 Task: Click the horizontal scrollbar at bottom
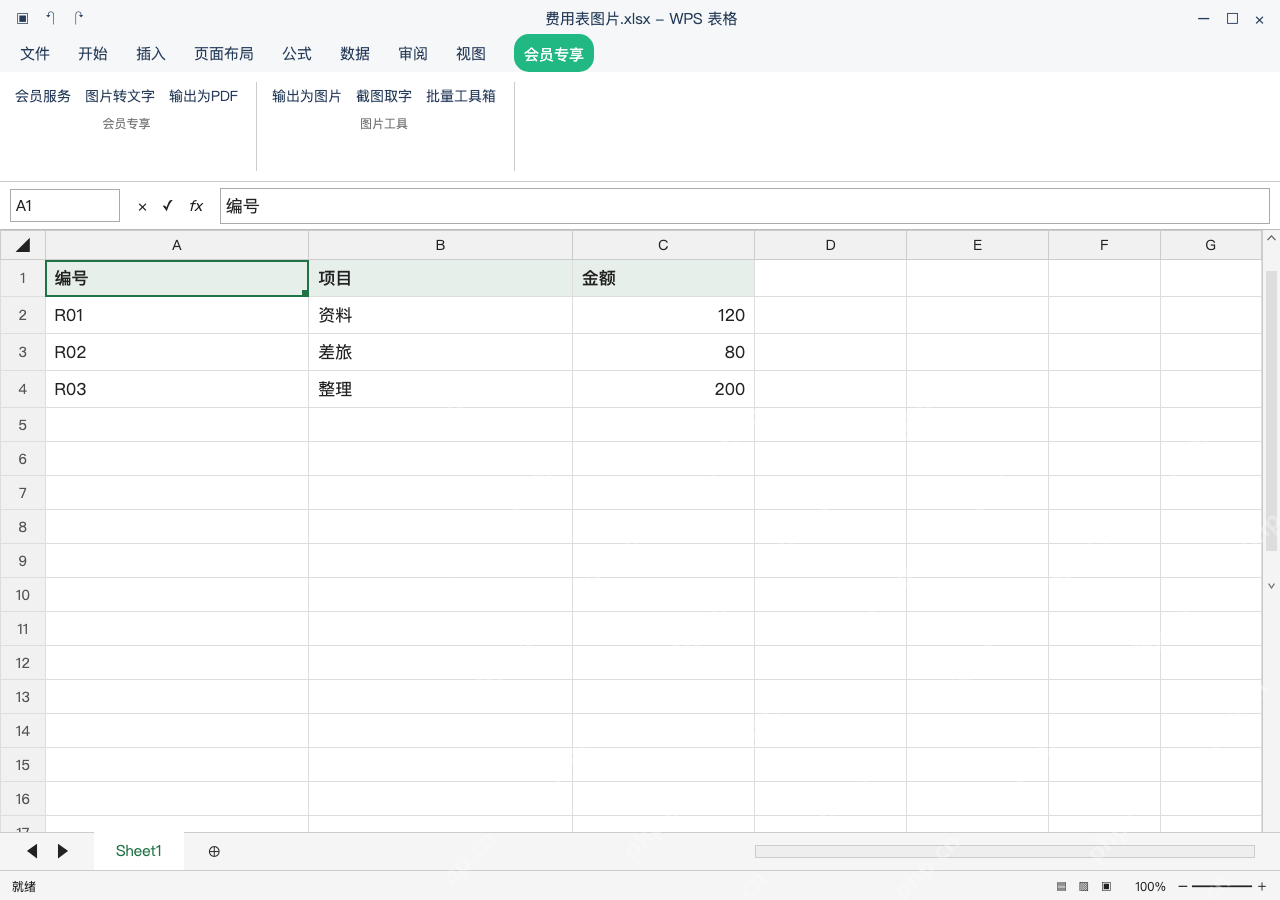1004,851
